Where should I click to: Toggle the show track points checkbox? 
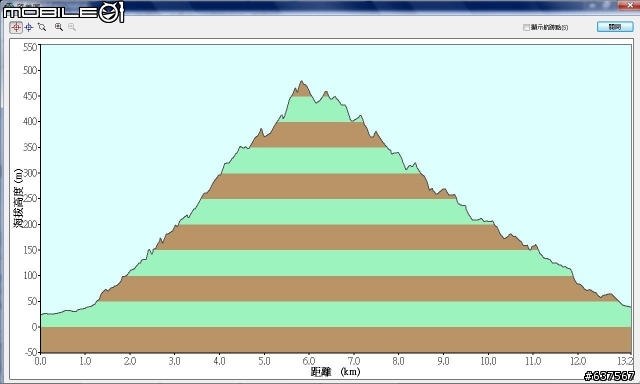coord(526,27)
